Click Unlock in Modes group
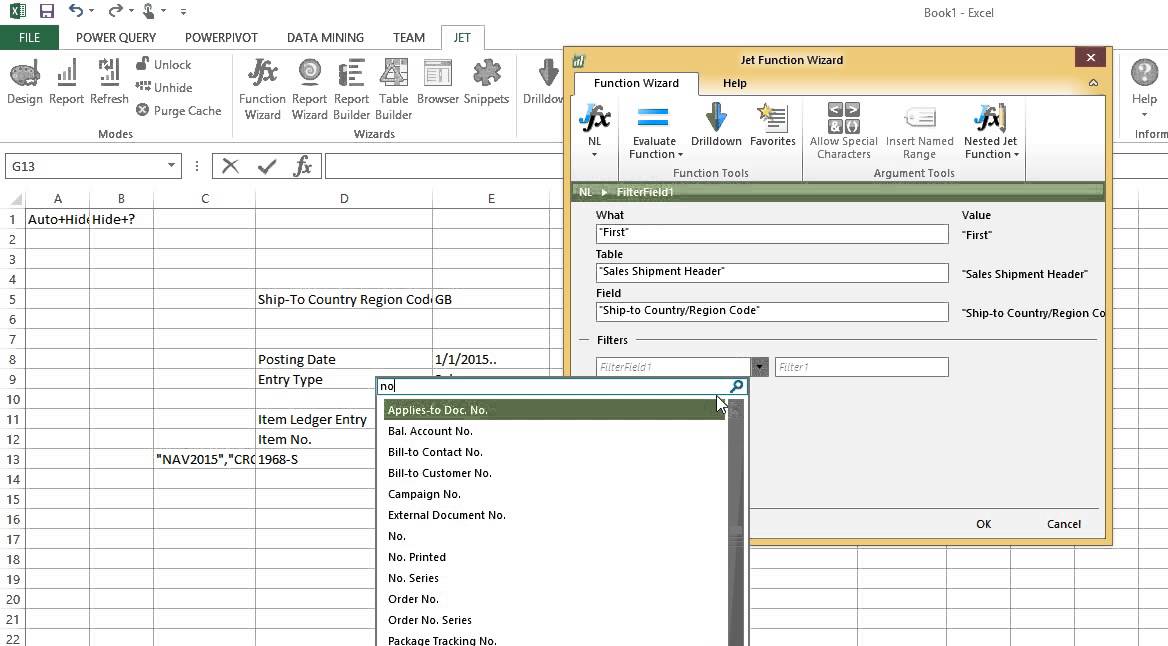 click(163, 65)
